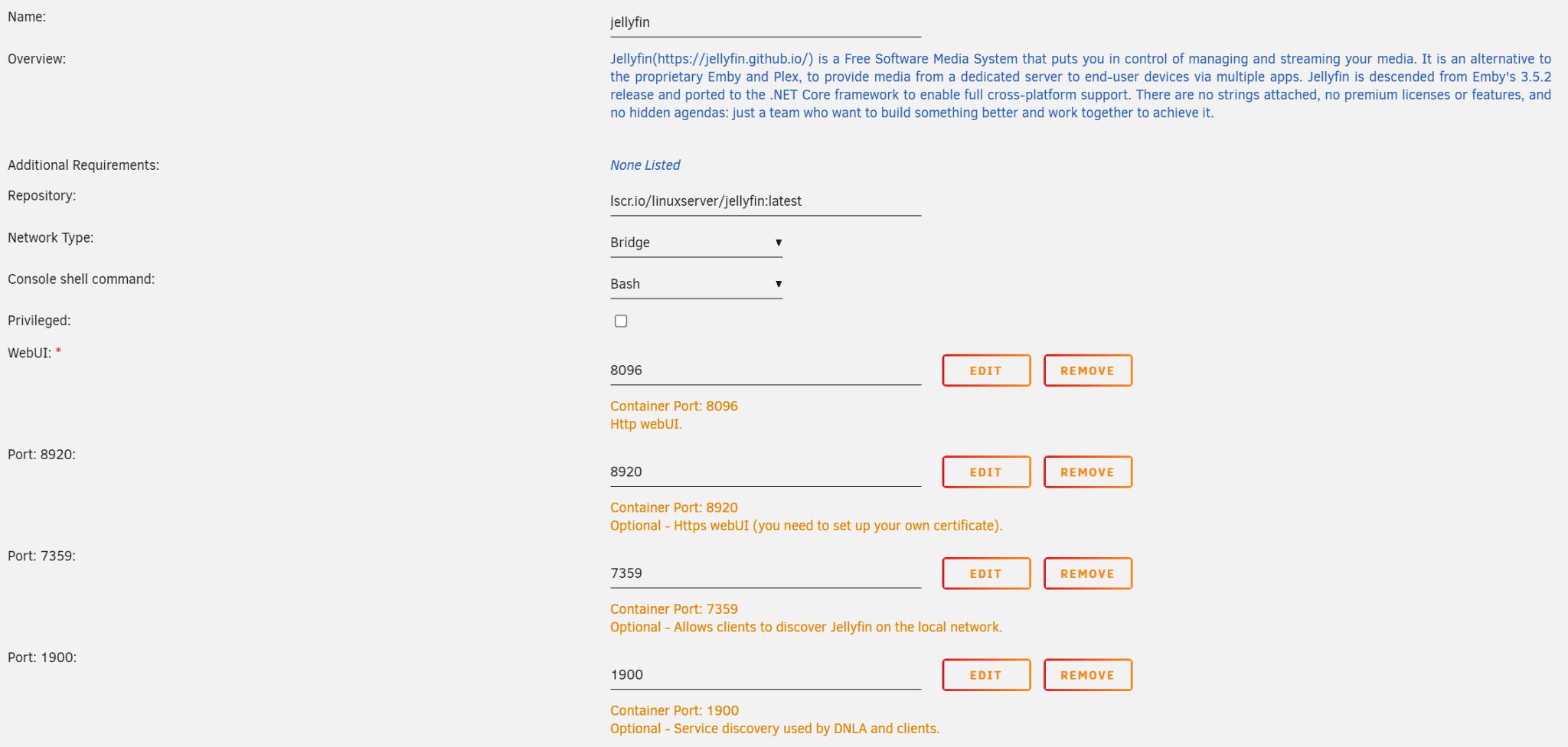Focus the Repository input field
The image size is (1568, 747).
click(x=765, y=201)
